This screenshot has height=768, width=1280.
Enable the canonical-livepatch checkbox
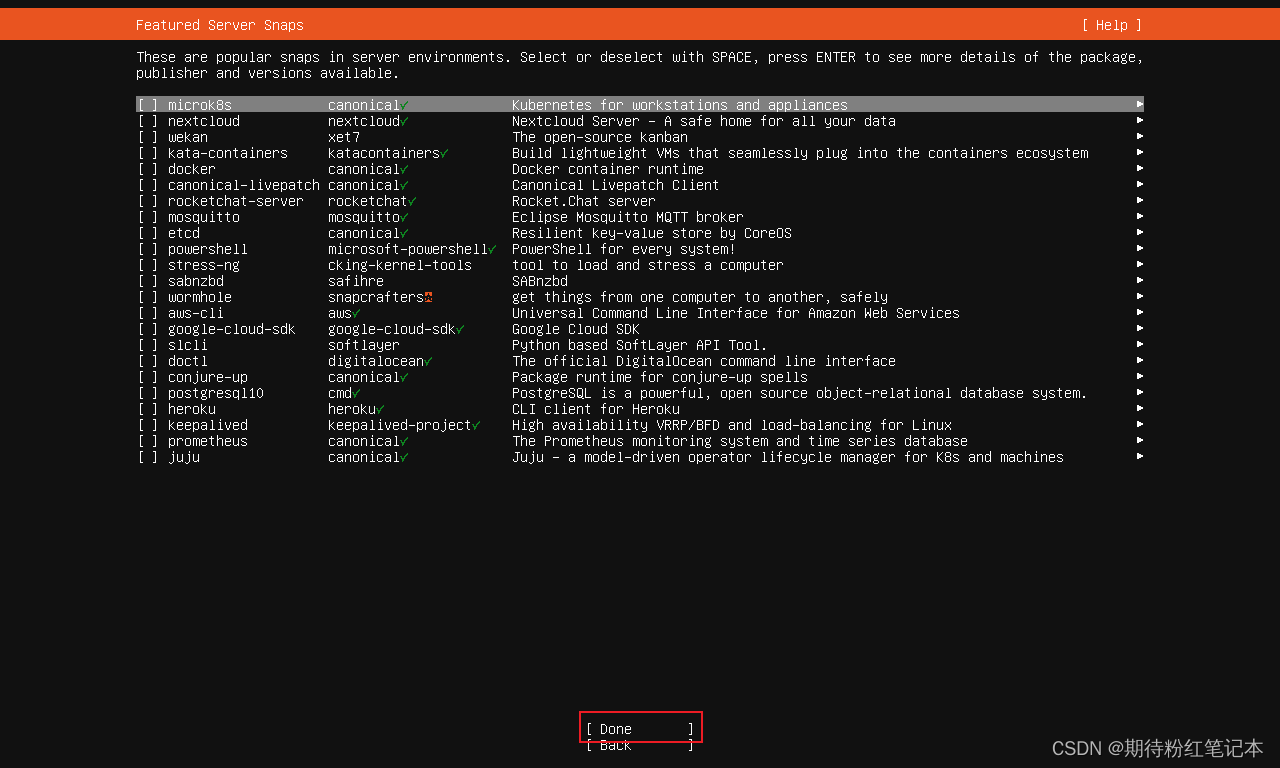click(x=148, y=185)
